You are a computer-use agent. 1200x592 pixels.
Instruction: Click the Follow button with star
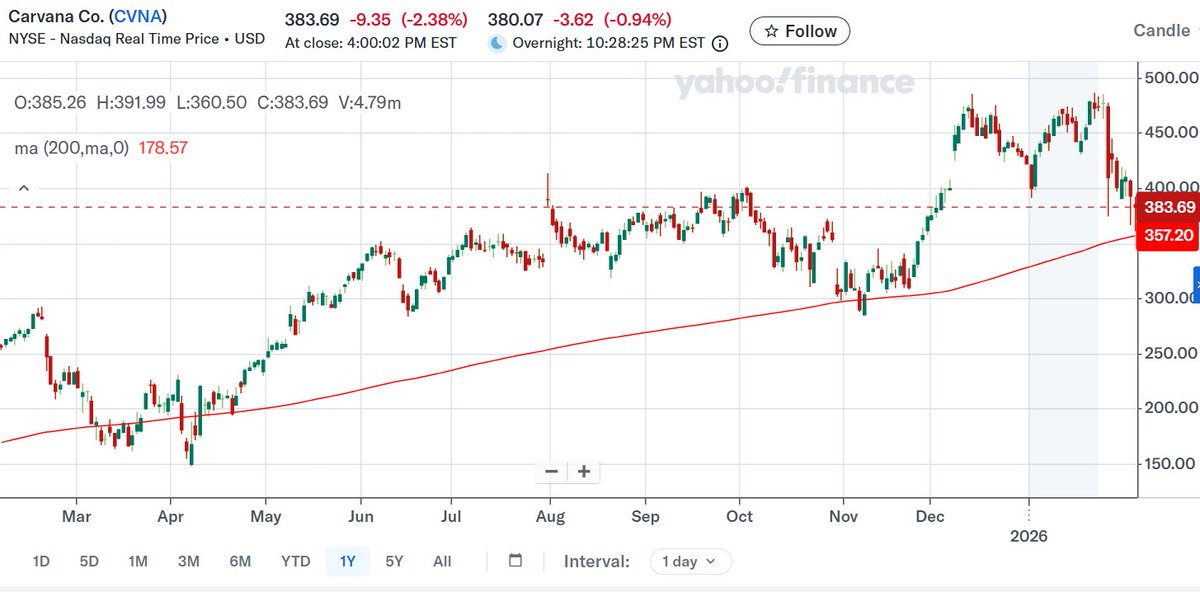[x=800, y=31]
